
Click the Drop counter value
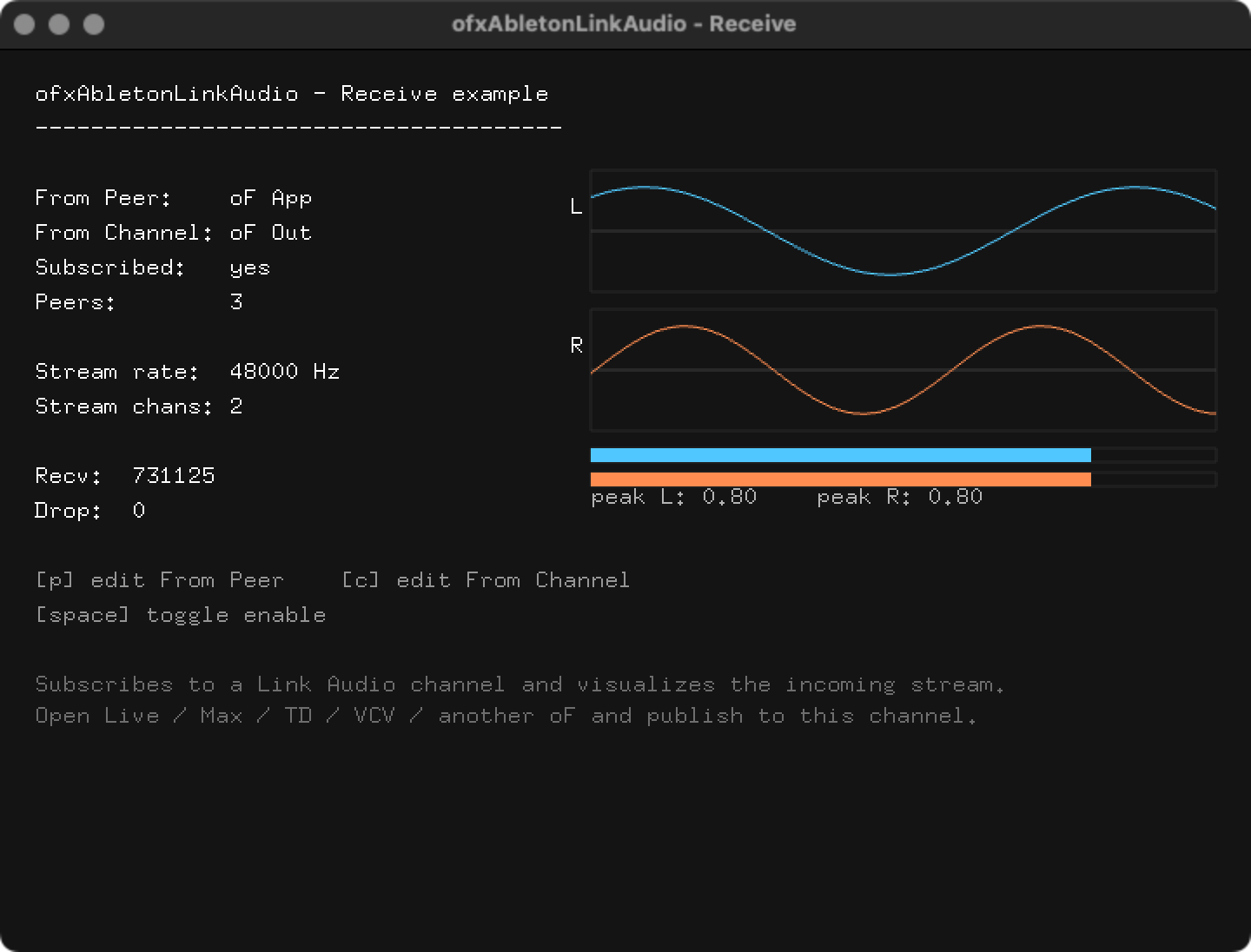139,511
